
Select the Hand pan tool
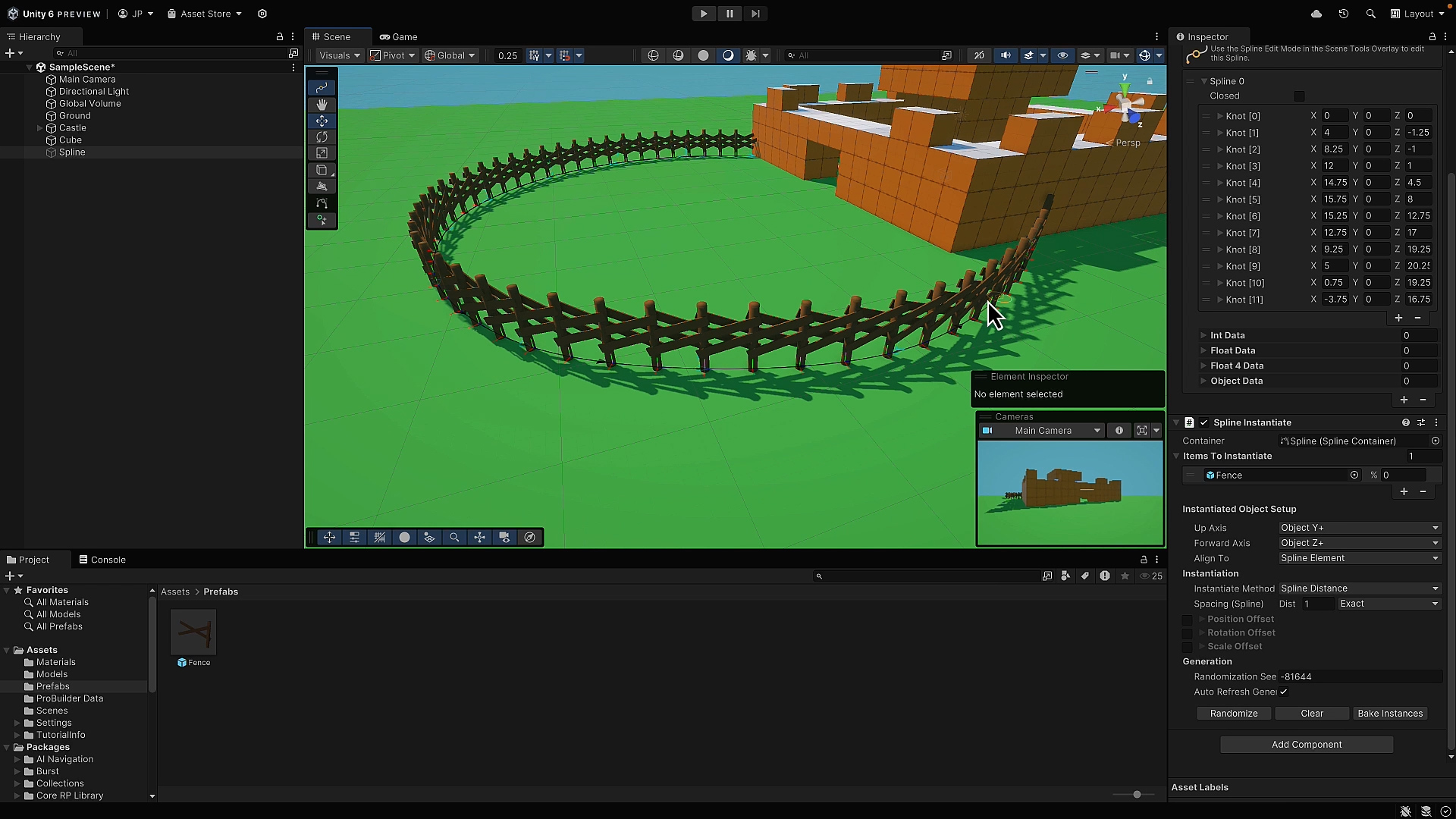(322, 105)
